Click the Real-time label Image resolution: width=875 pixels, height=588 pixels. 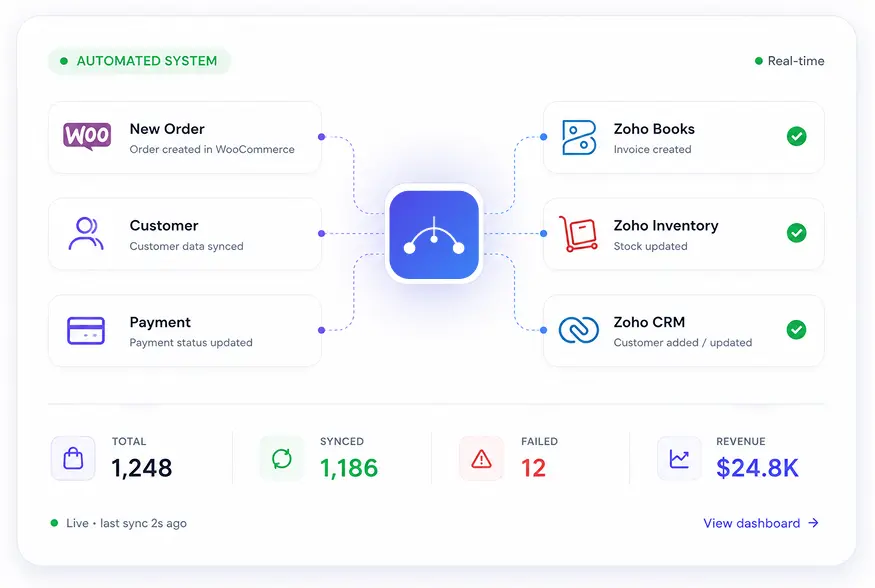point(796,61)
